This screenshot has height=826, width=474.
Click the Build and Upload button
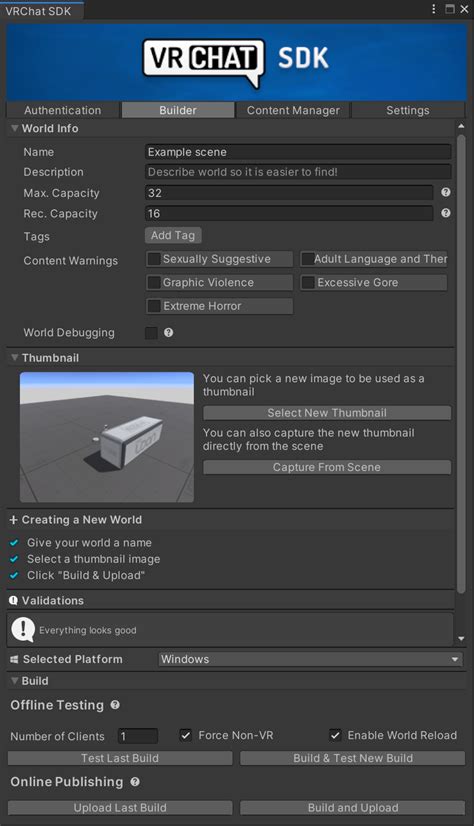coord(353,808)
